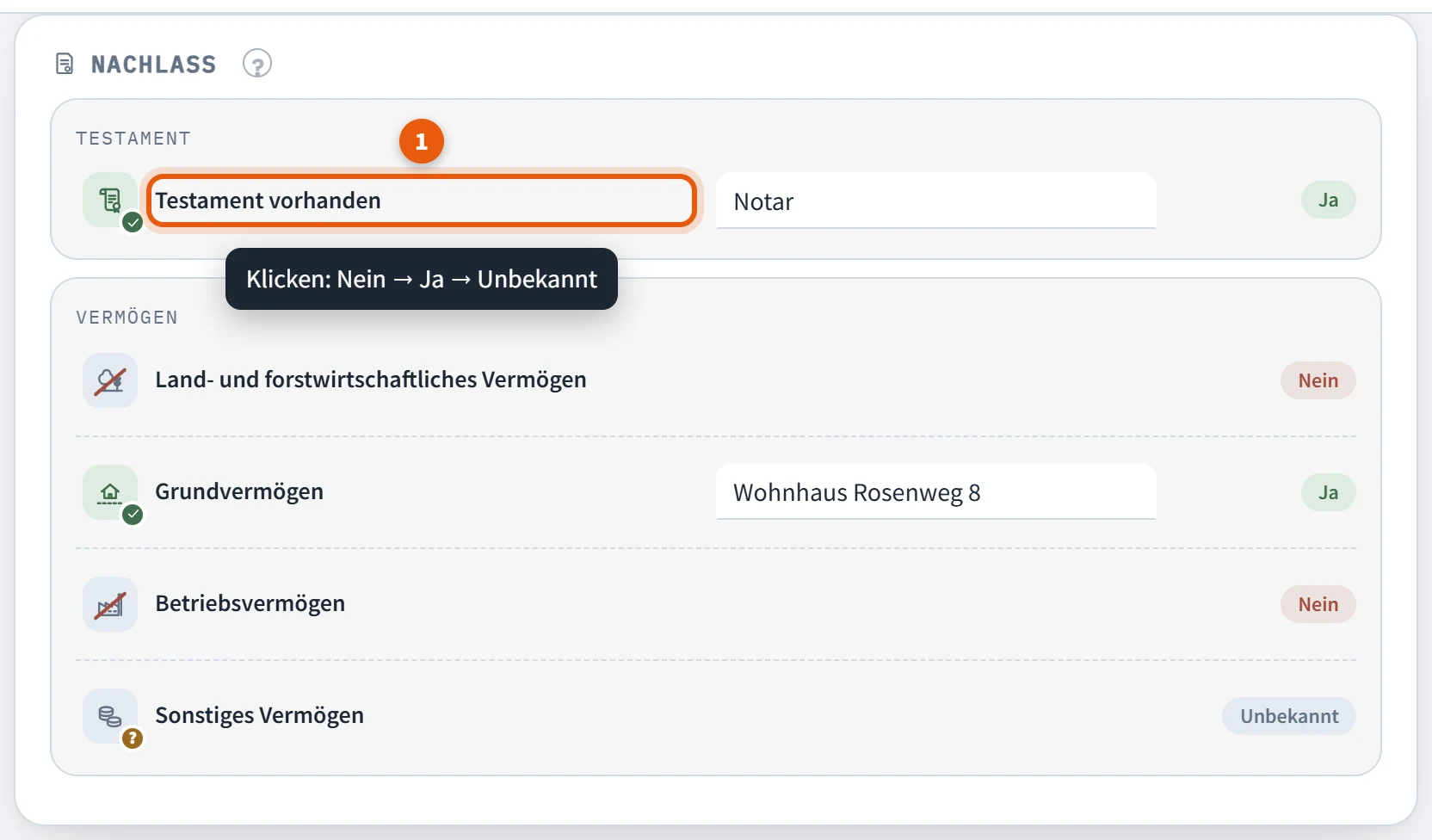Toggle the Ja badge for Grundvermögen
Screen dimensions: 1432x840
click(1328, 492)
